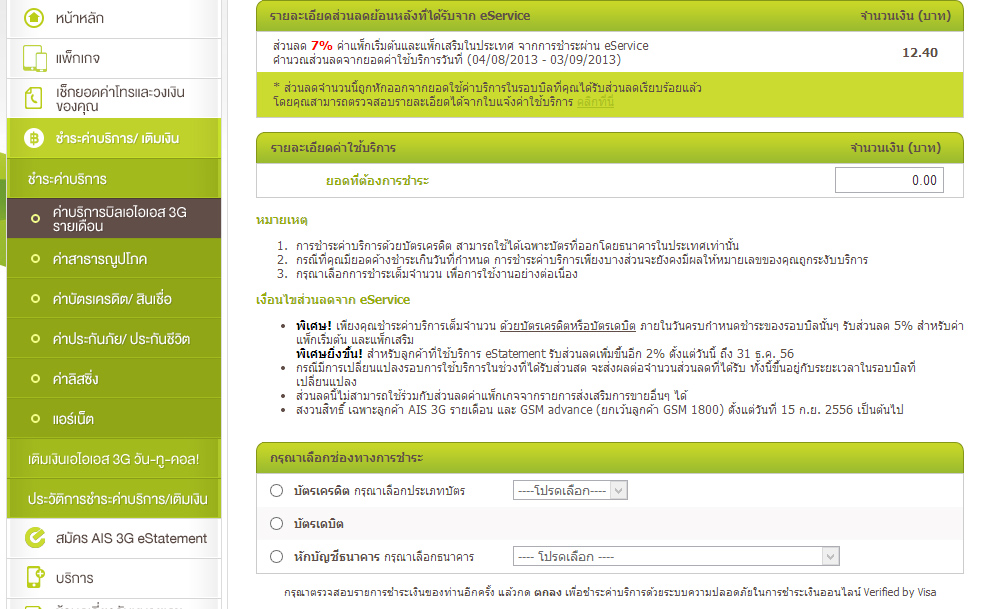Select the ชำระค่าบริการ submenu header
This screenshot has height=609, width=991.
(114, 179)
